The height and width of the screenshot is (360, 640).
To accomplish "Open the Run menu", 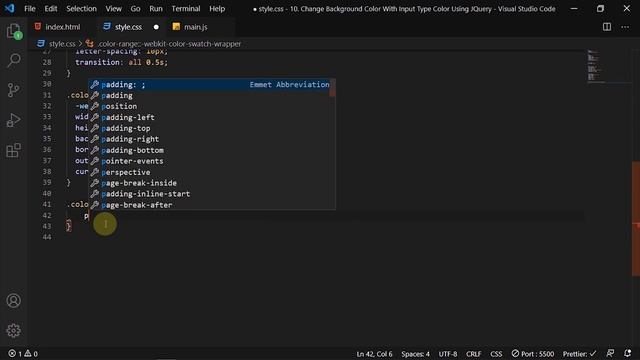I will point(156,9).
